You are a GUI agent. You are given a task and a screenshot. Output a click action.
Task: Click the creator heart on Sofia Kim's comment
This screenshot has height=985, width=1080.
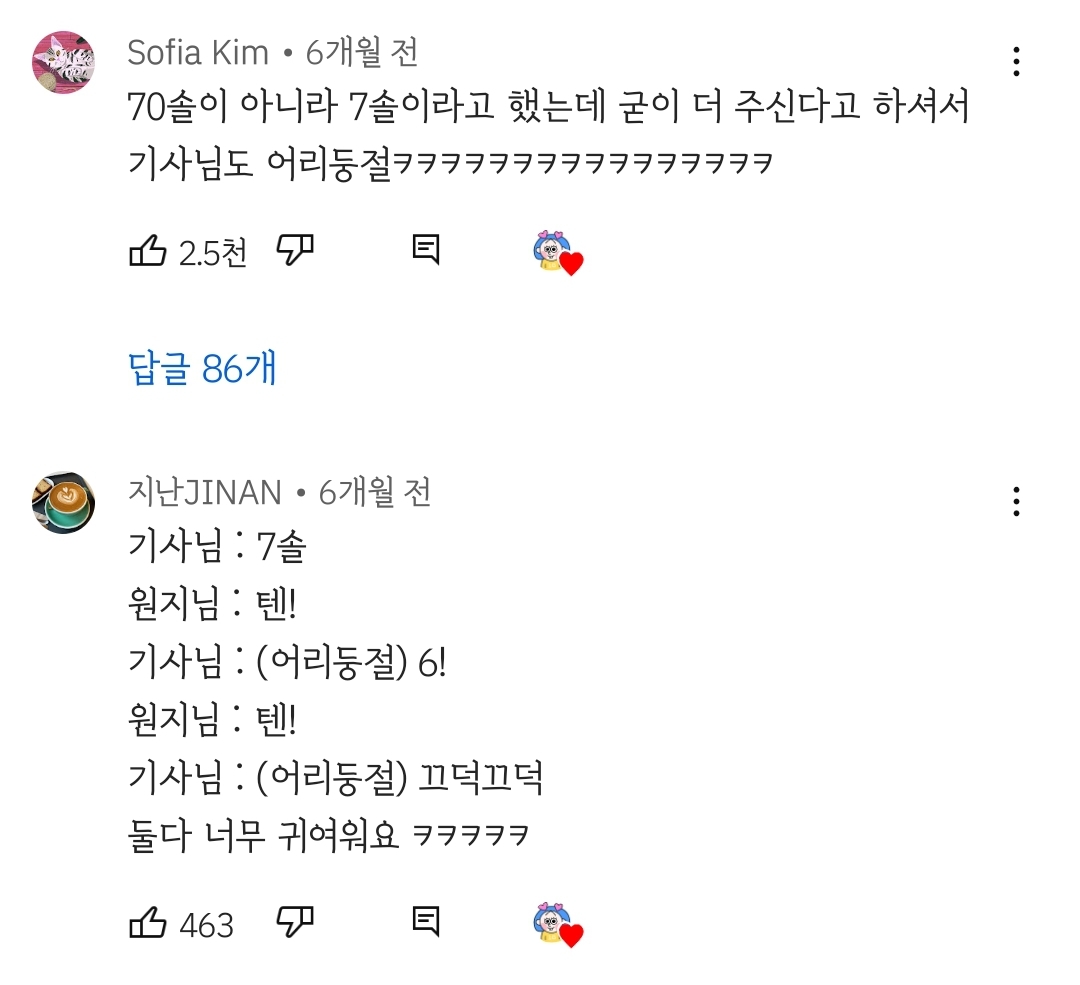pyautogui.click(x=559, y=253)
